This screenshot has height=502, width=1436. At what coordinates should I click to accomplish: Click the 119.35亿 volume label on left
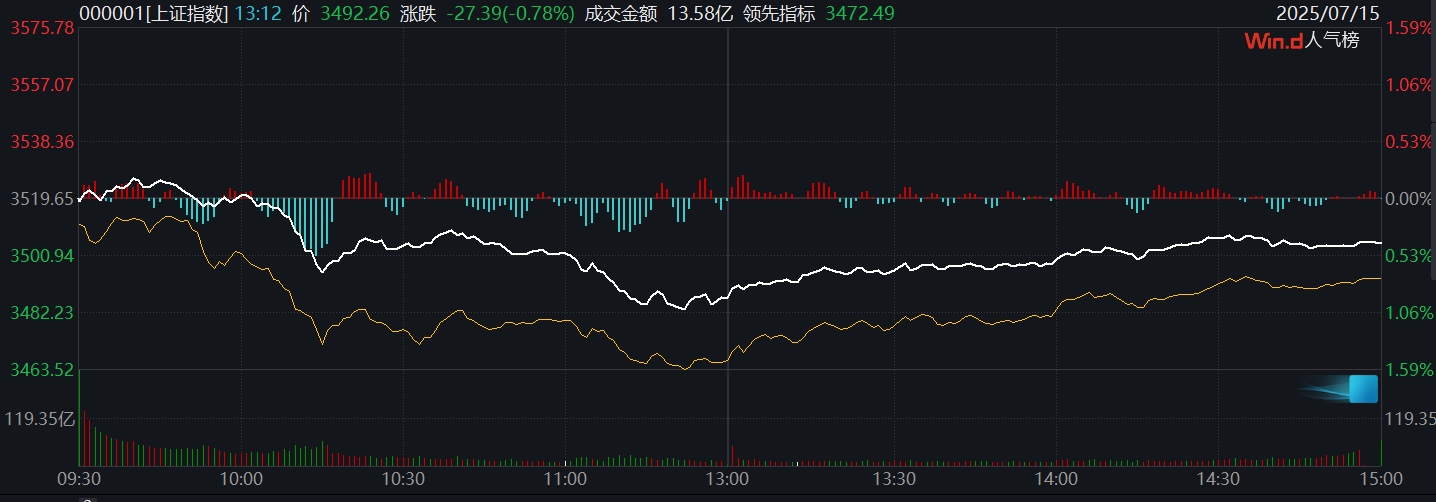click(x=40, y=418)
